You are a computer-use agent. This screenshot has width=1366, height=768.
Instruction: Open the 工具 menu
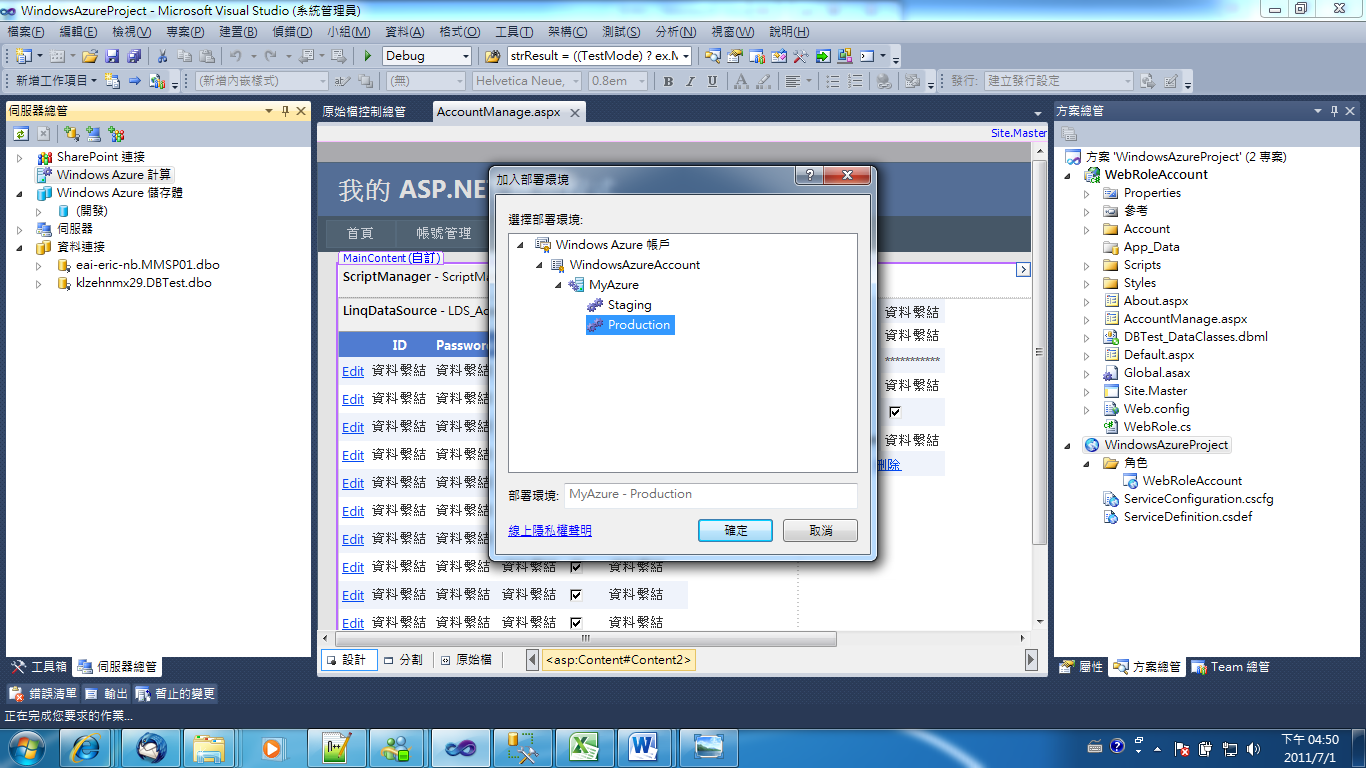coord(514,32)
